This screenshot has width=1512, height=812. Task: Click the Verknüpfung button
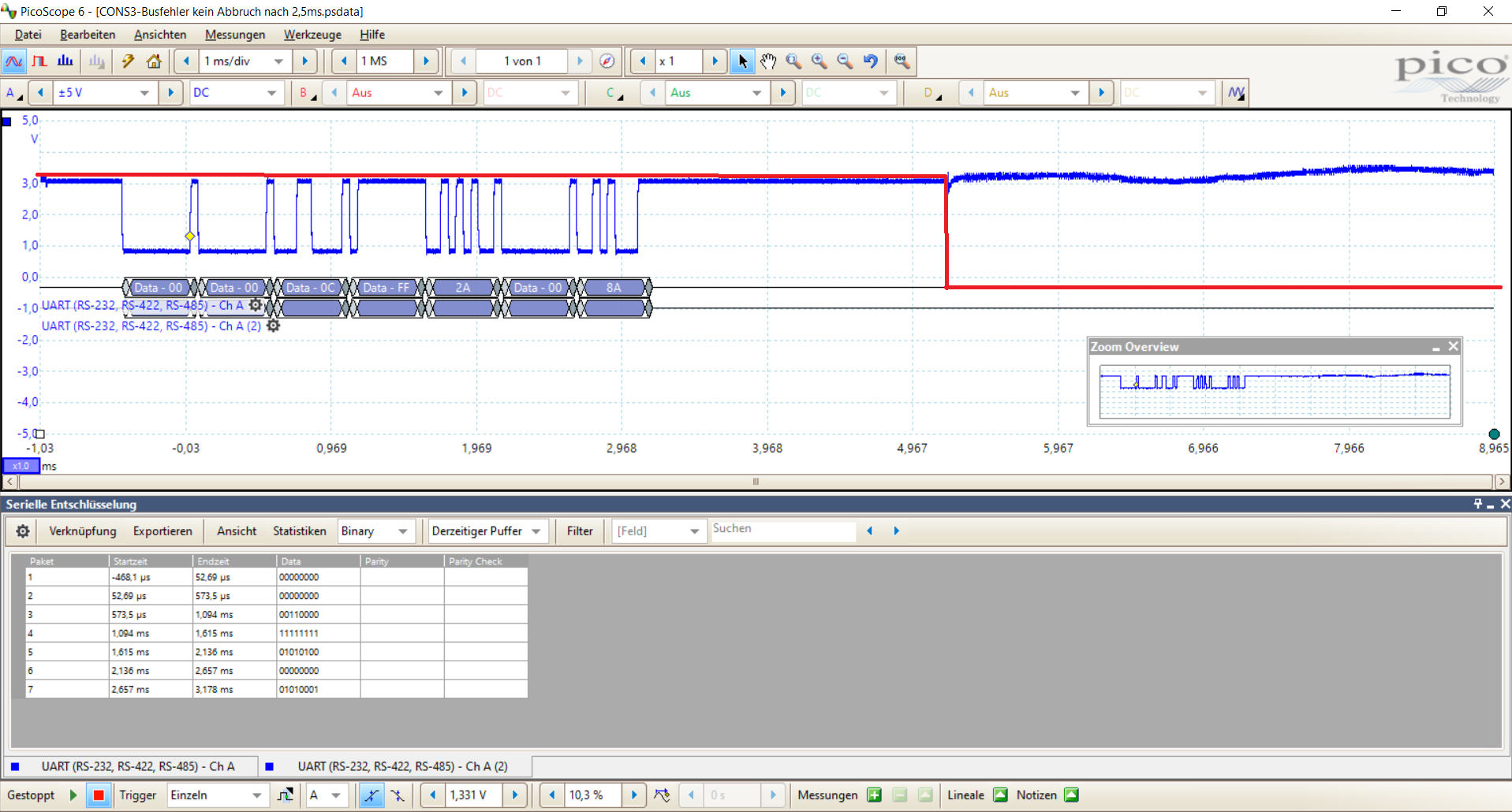point(83,531)
